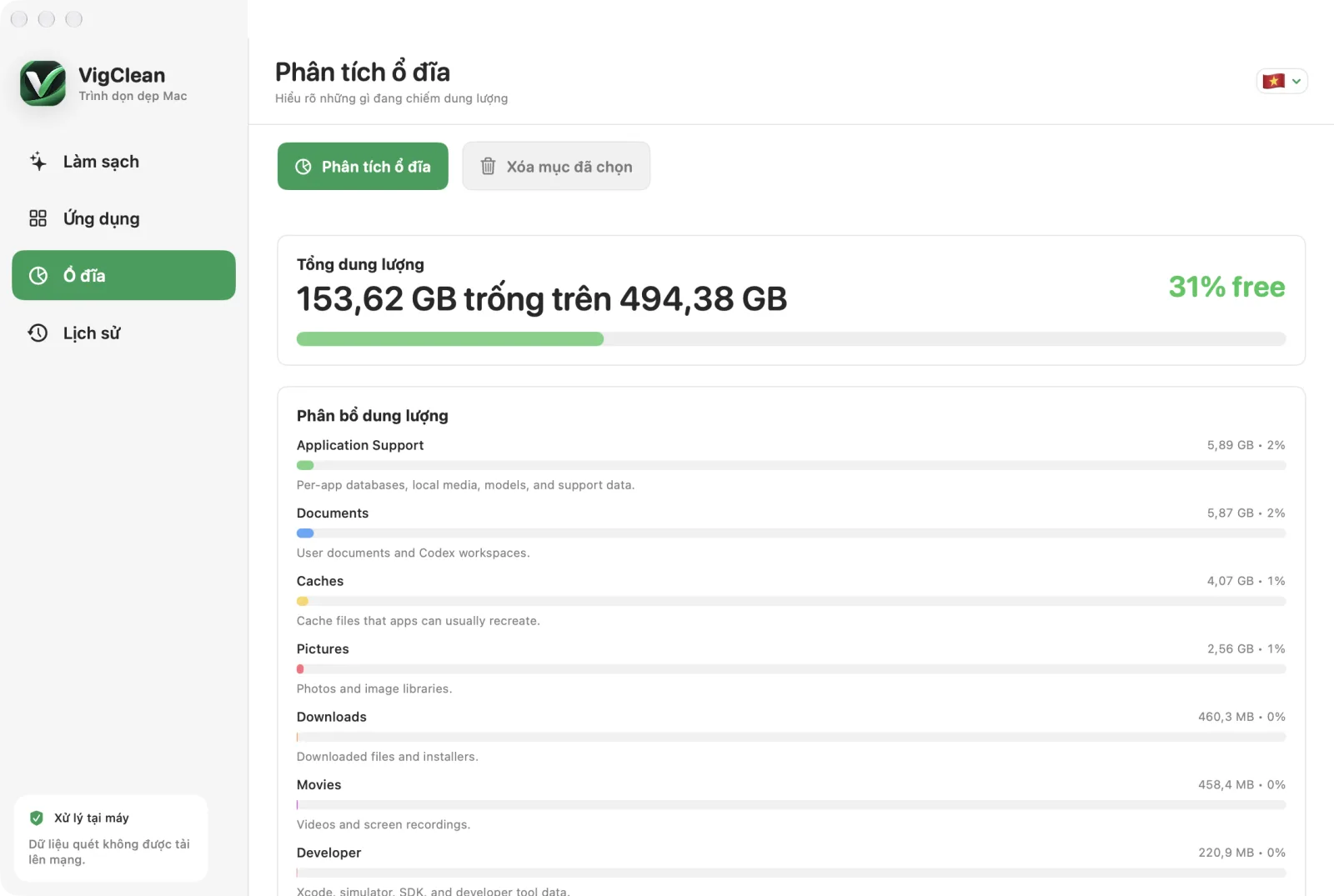Click the 460,3 MB • 0% value

[1242, 717]
